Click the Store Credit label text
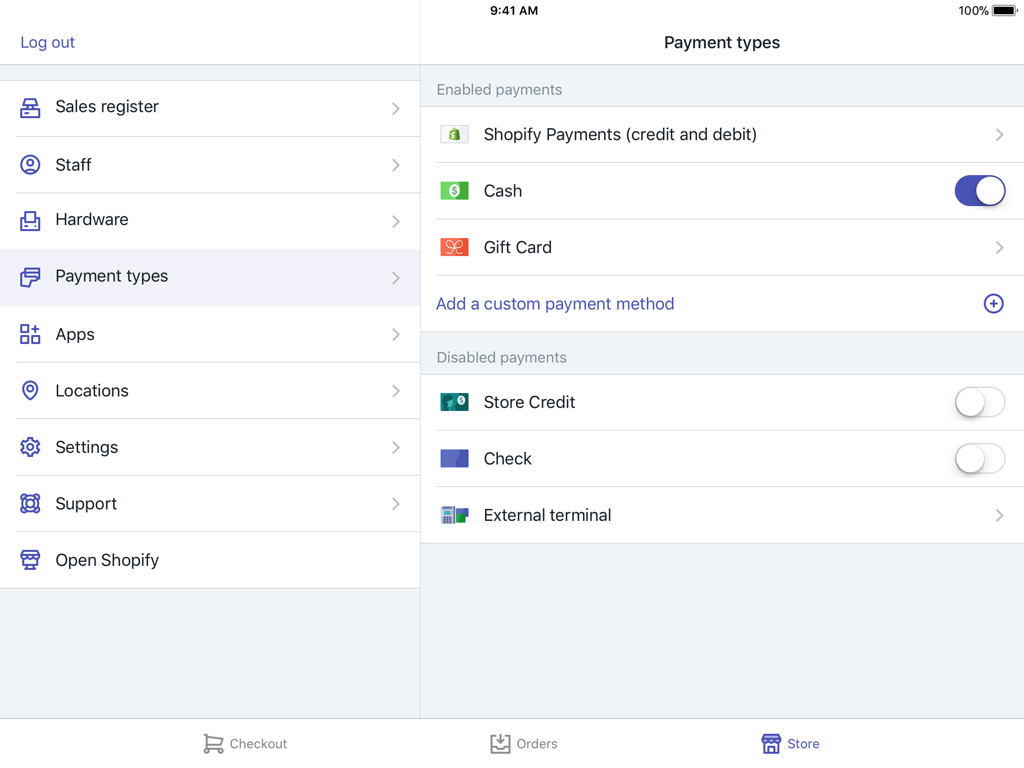Viewport: 1024px width, 768px height. pyautogui.click(x=530, y=402)
